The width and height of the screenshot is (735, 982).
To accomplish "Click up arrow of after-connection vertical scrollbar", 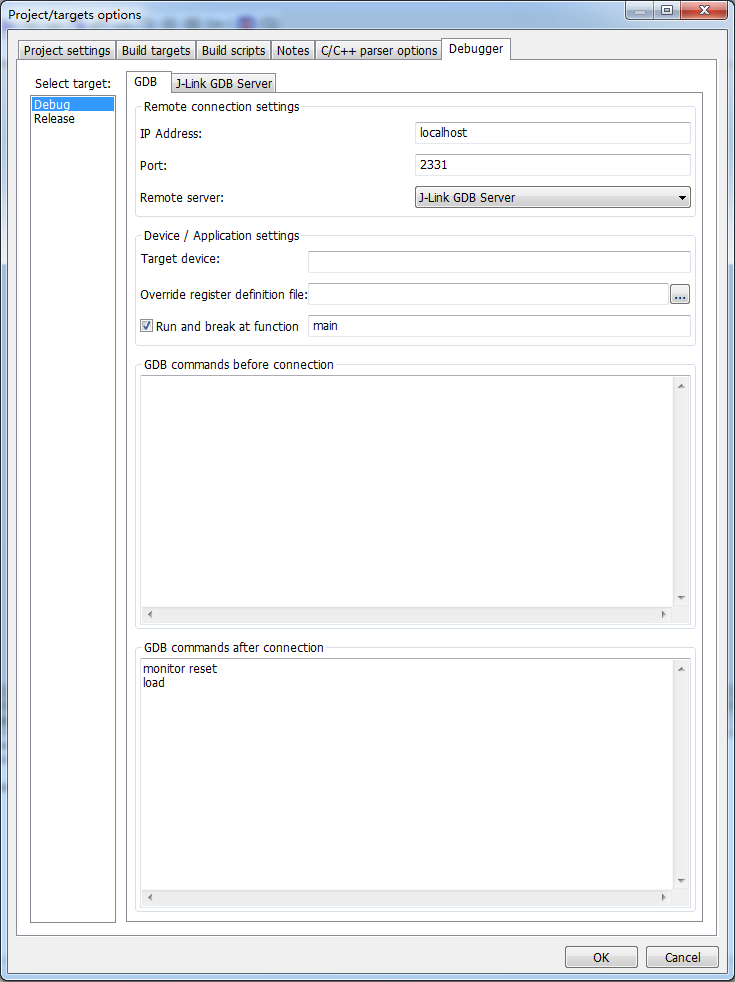I will 681,669.
